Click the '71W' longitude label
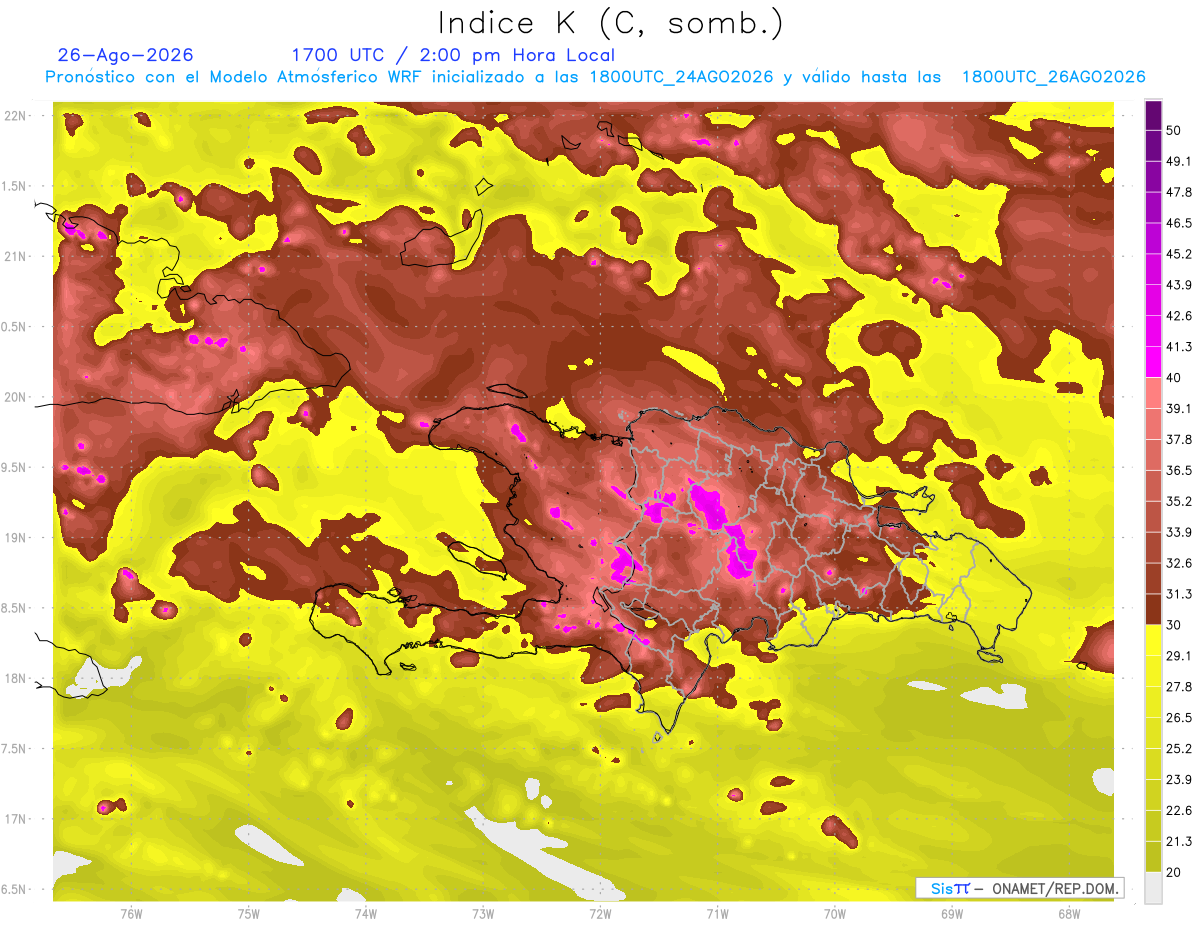 tap(717, 913)
